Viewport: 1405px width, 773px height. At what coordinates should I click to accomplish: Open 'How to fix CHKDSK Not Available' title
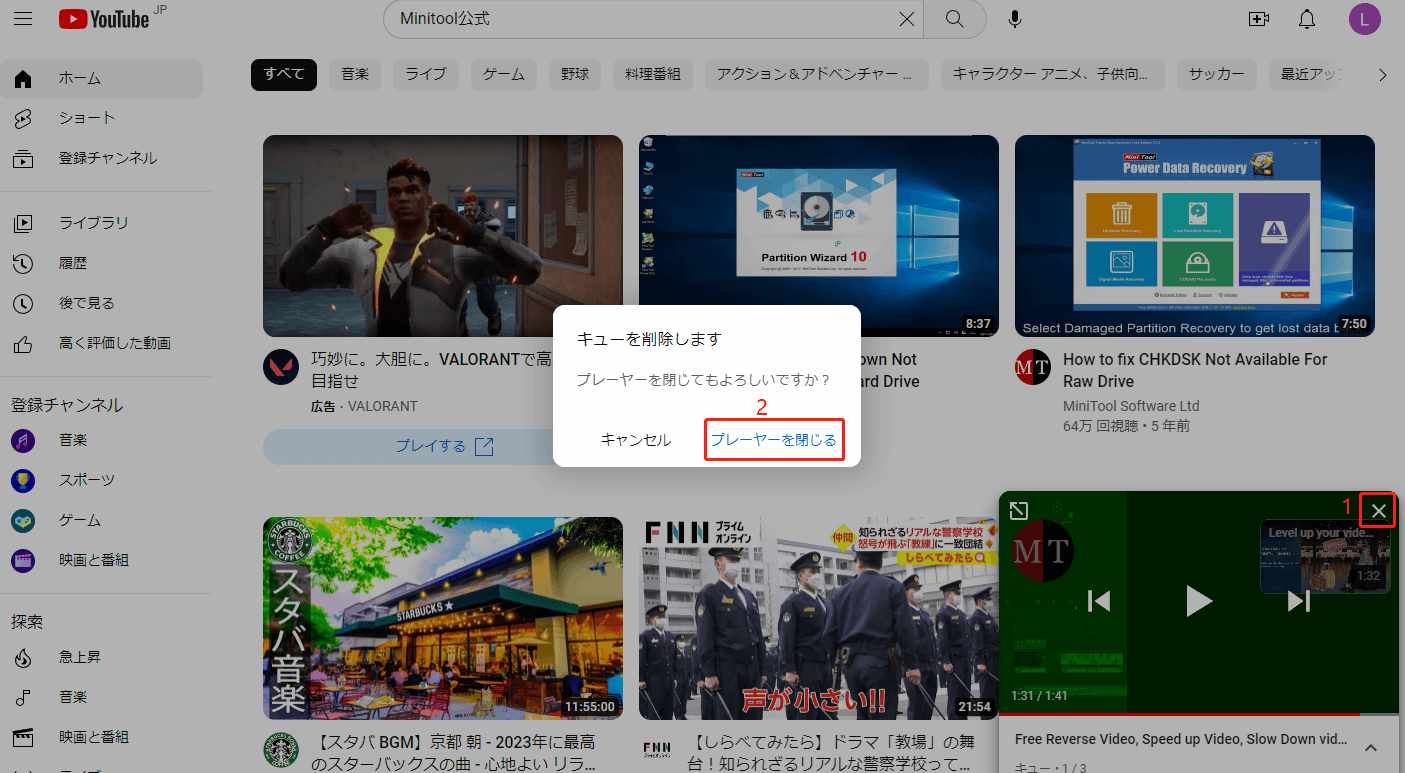point(1195,370)
